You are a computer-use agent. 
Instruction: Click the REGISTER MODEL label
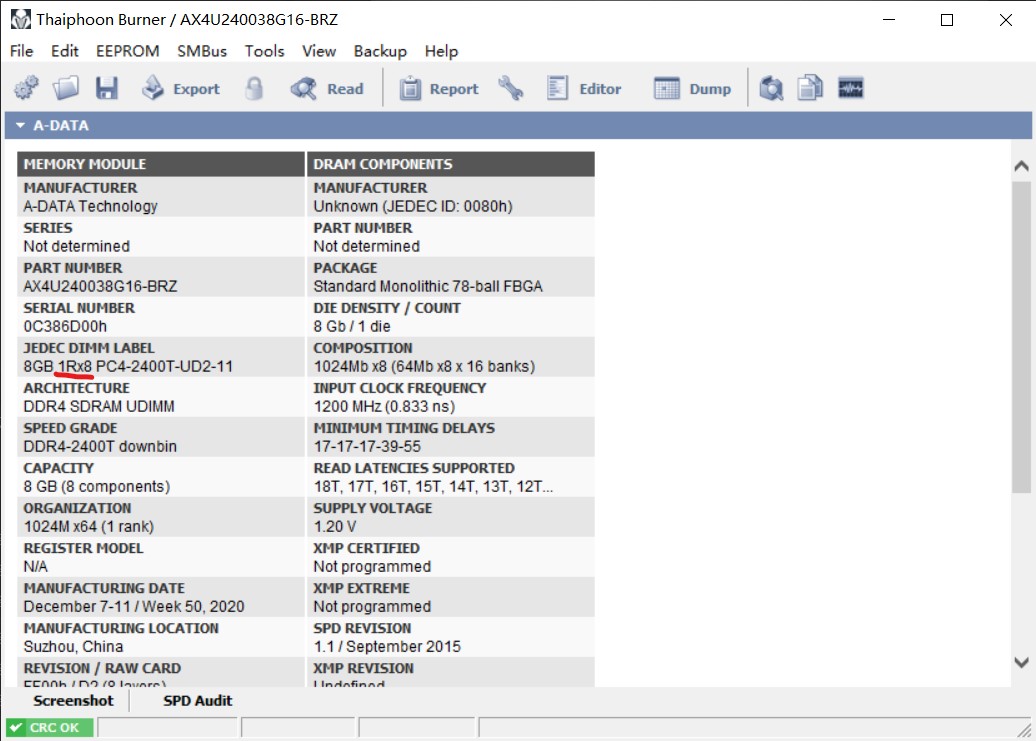pyautogui.click(x=83, y=548)
